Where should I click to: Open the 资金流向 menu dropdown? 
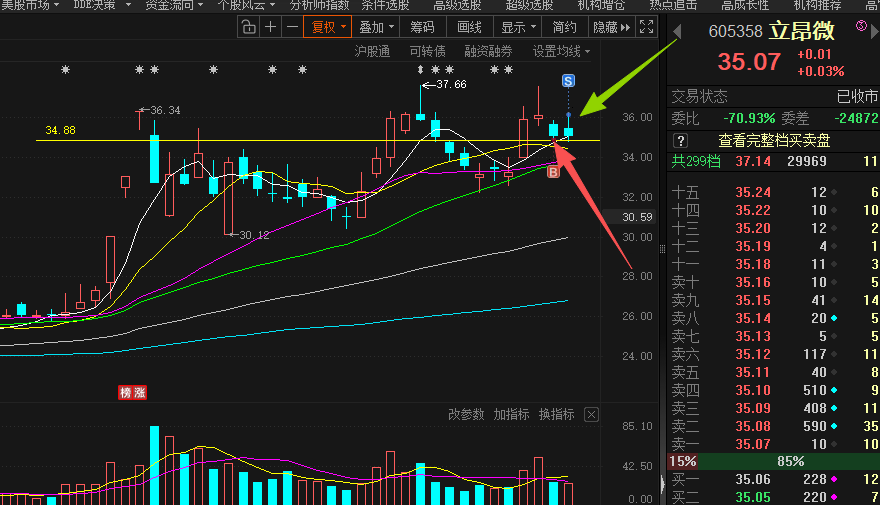(174, 6)
